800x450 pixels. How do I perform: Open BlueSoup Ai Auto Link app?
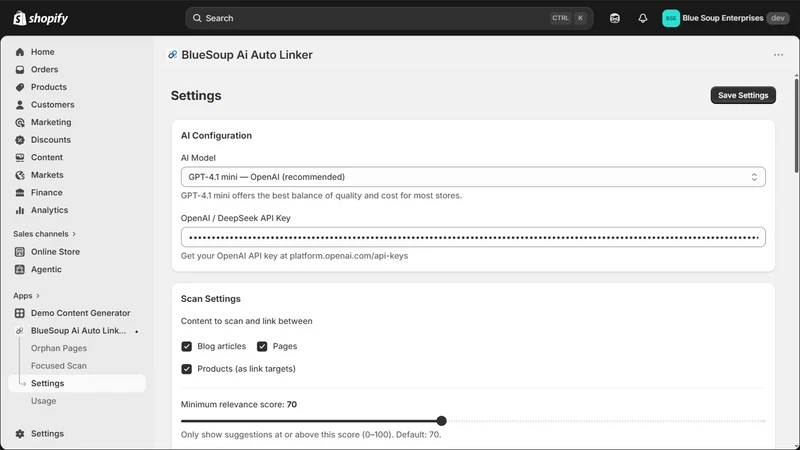click(78, 331)
